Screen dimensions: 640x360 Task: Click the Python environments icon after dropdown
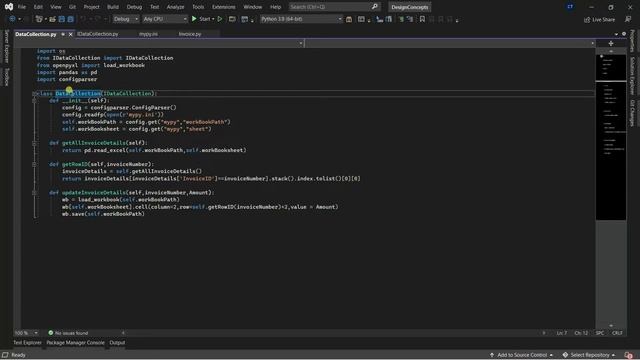(x=349, y=19)
